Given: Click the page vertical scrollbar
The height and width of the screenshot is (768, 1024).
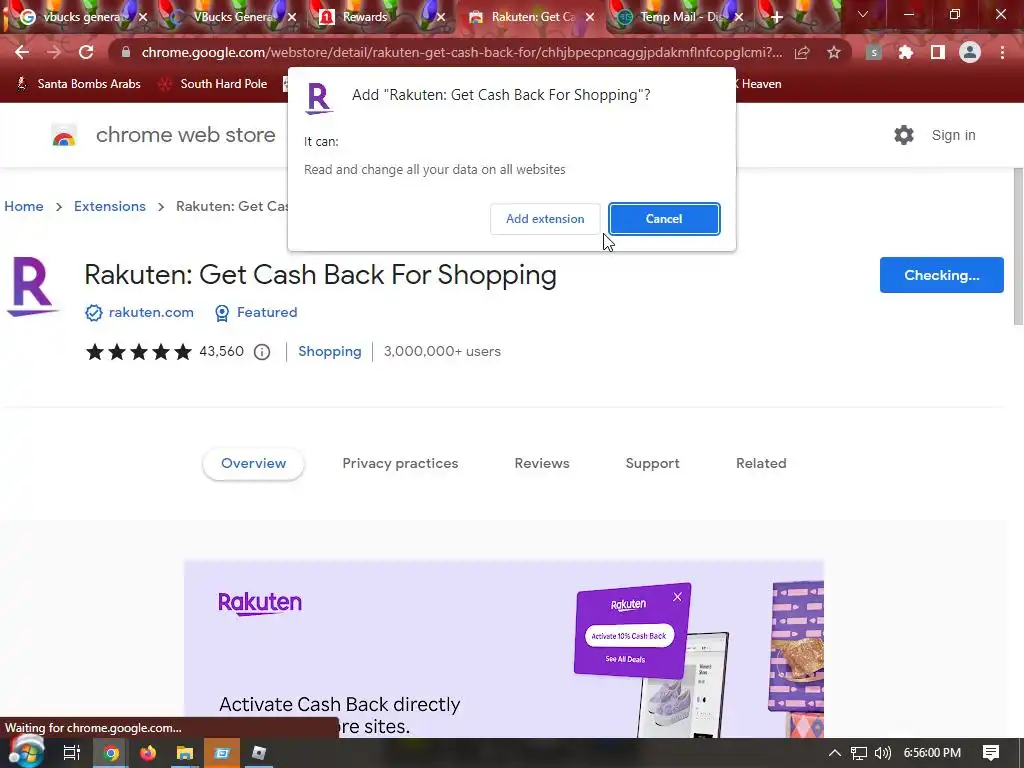Looking at the screenshot, I should click(1018, 246).
